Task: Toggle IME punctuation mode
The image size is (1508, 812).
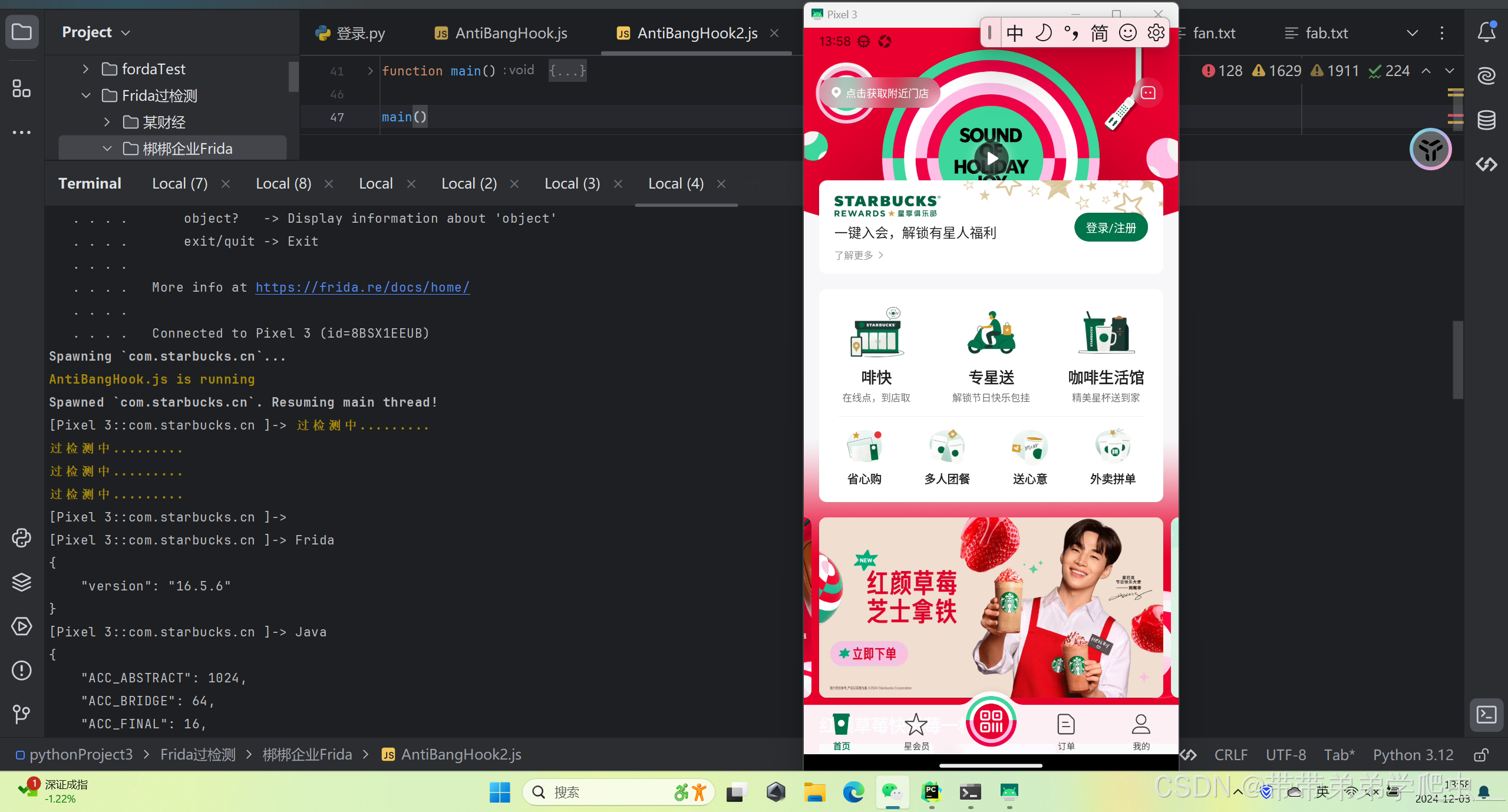Action: [x=1071, y=33]
